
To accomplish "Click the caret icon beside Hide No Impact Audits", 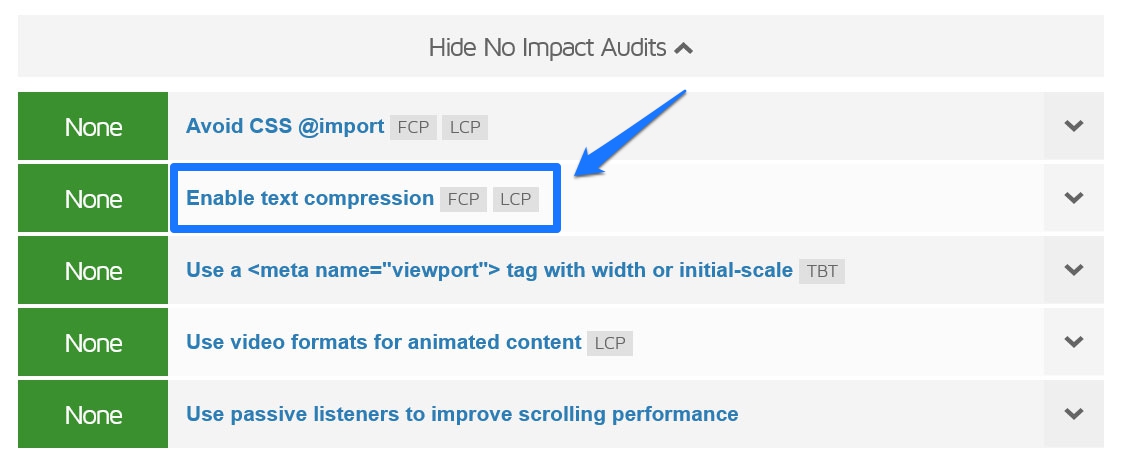I will coord(684,49).
